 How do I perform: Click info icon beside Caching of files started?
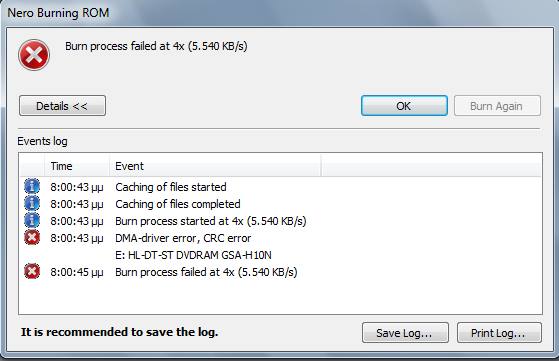(32, 186)
